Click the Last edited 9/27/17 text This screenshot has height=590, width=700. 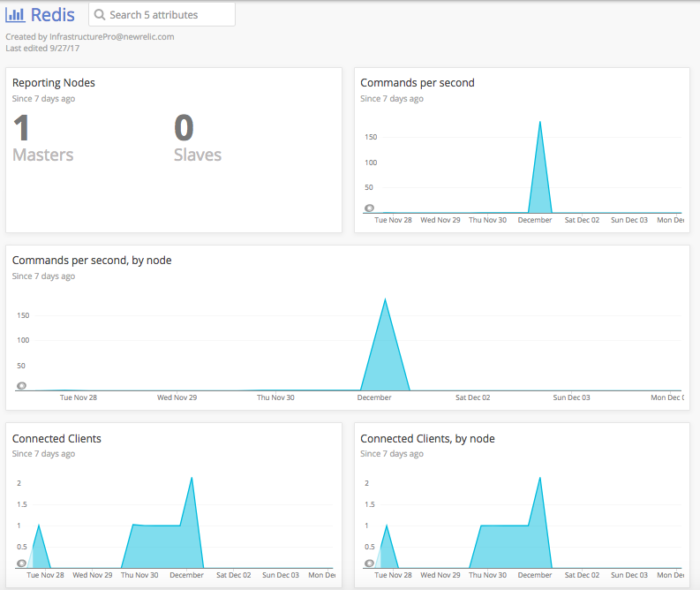(42, 48)
